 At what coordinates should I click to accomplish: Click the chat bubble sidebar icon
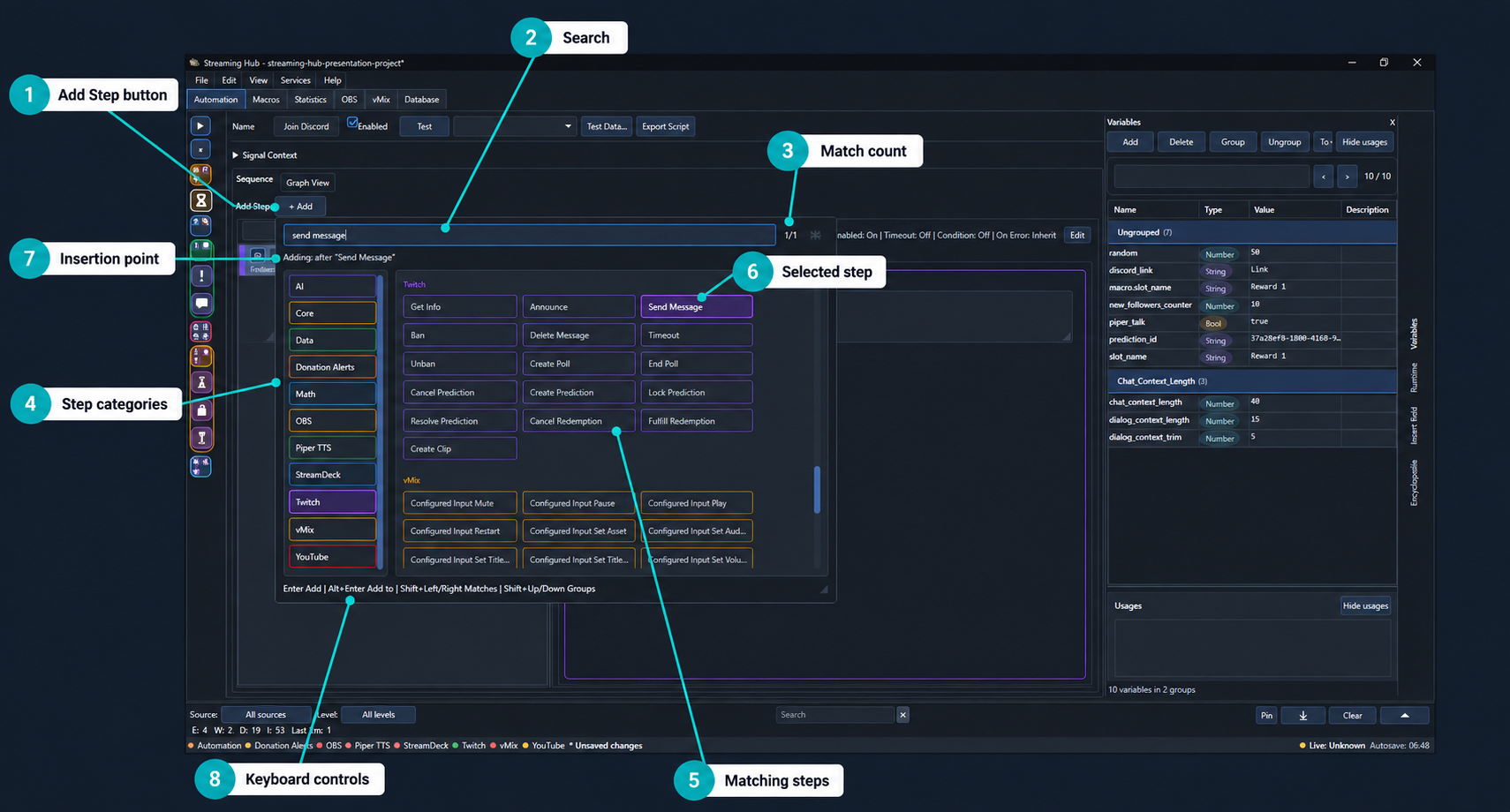[201, 304]
